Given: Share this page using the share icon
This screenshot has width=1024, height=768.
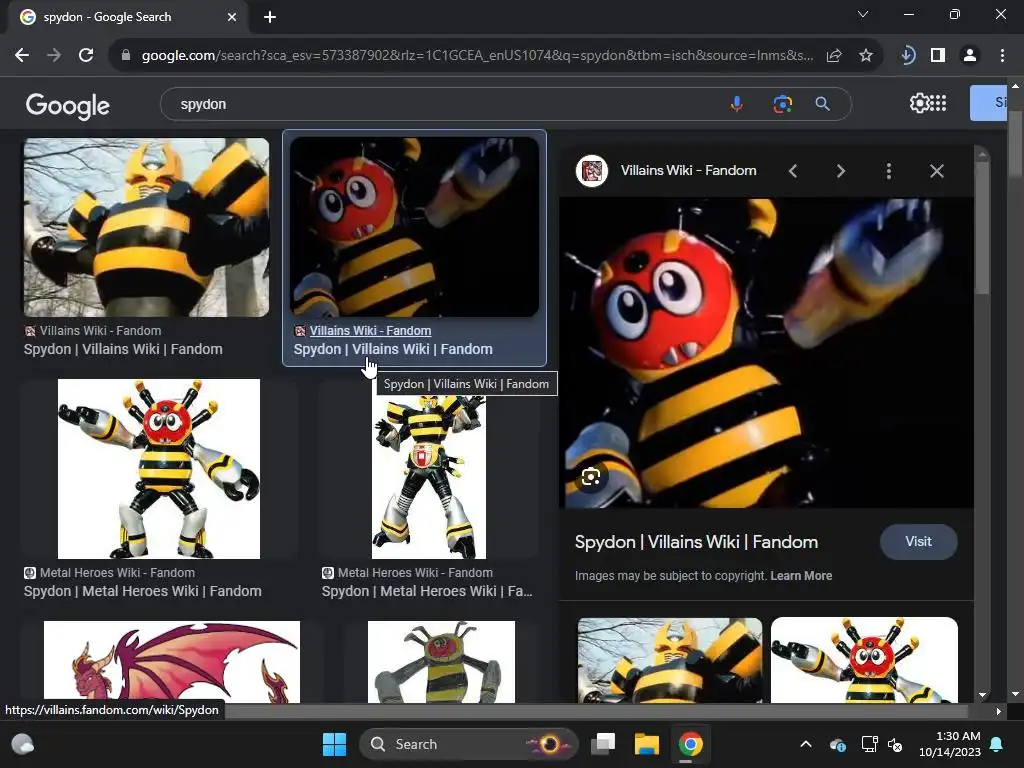Looking at the screenshot, I should pyautogui.click(x=834, y=56).
